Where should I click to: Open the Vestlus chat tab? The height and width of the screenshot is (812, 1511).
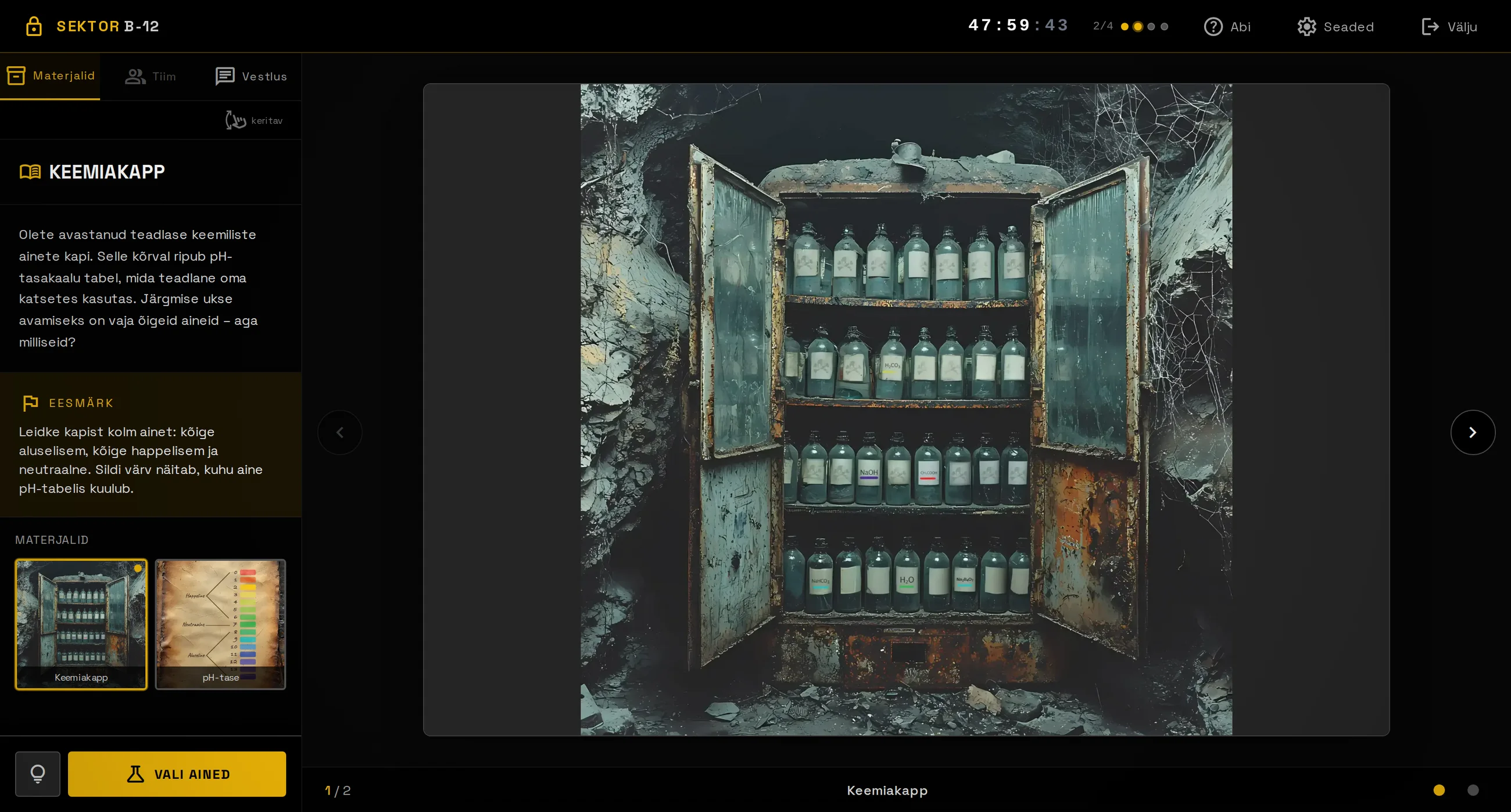pyautogui.click(x=251, y=76)
